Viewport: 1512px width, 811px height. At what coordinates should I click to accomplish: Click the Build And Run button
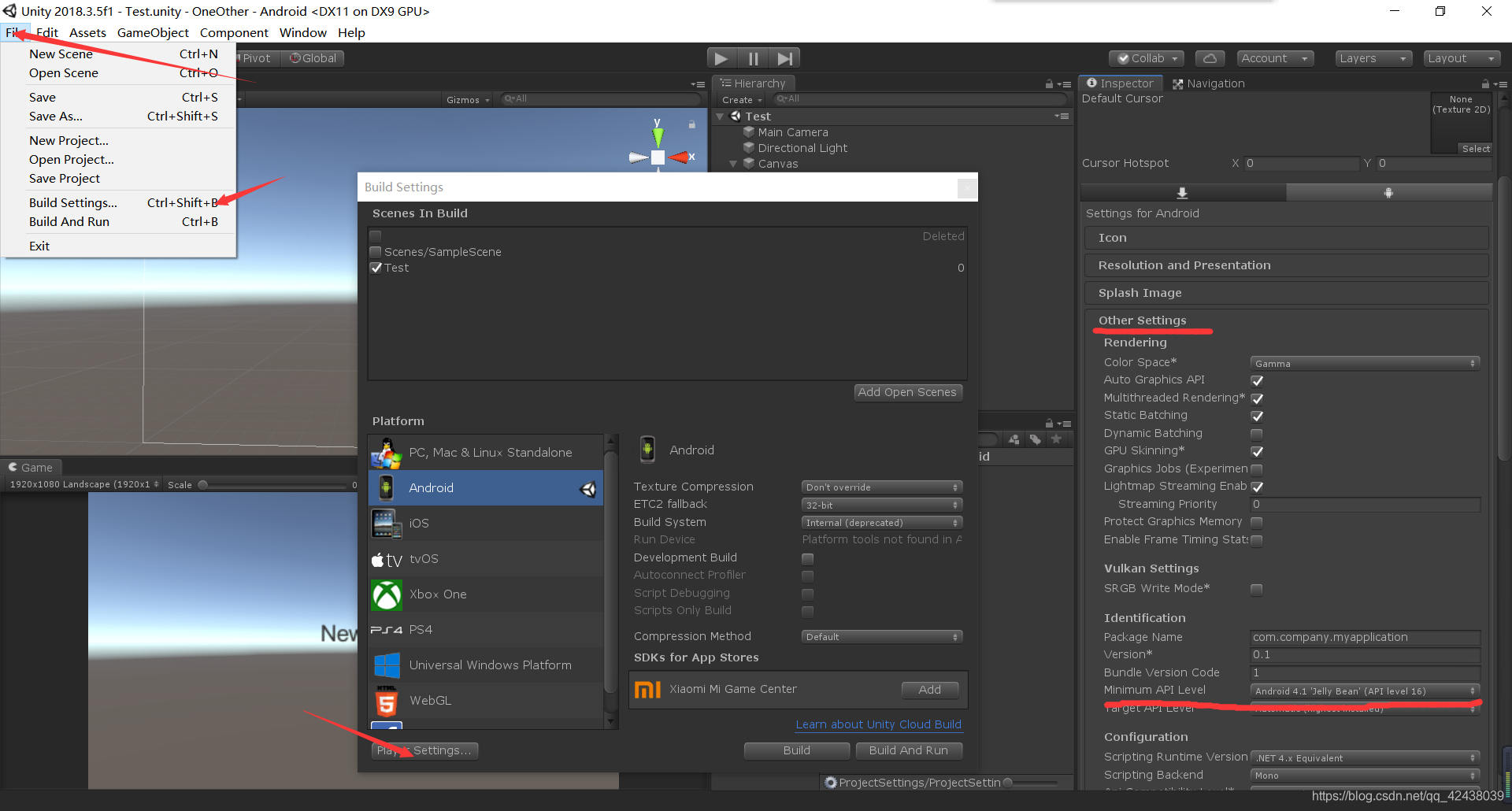click(908, 750)
